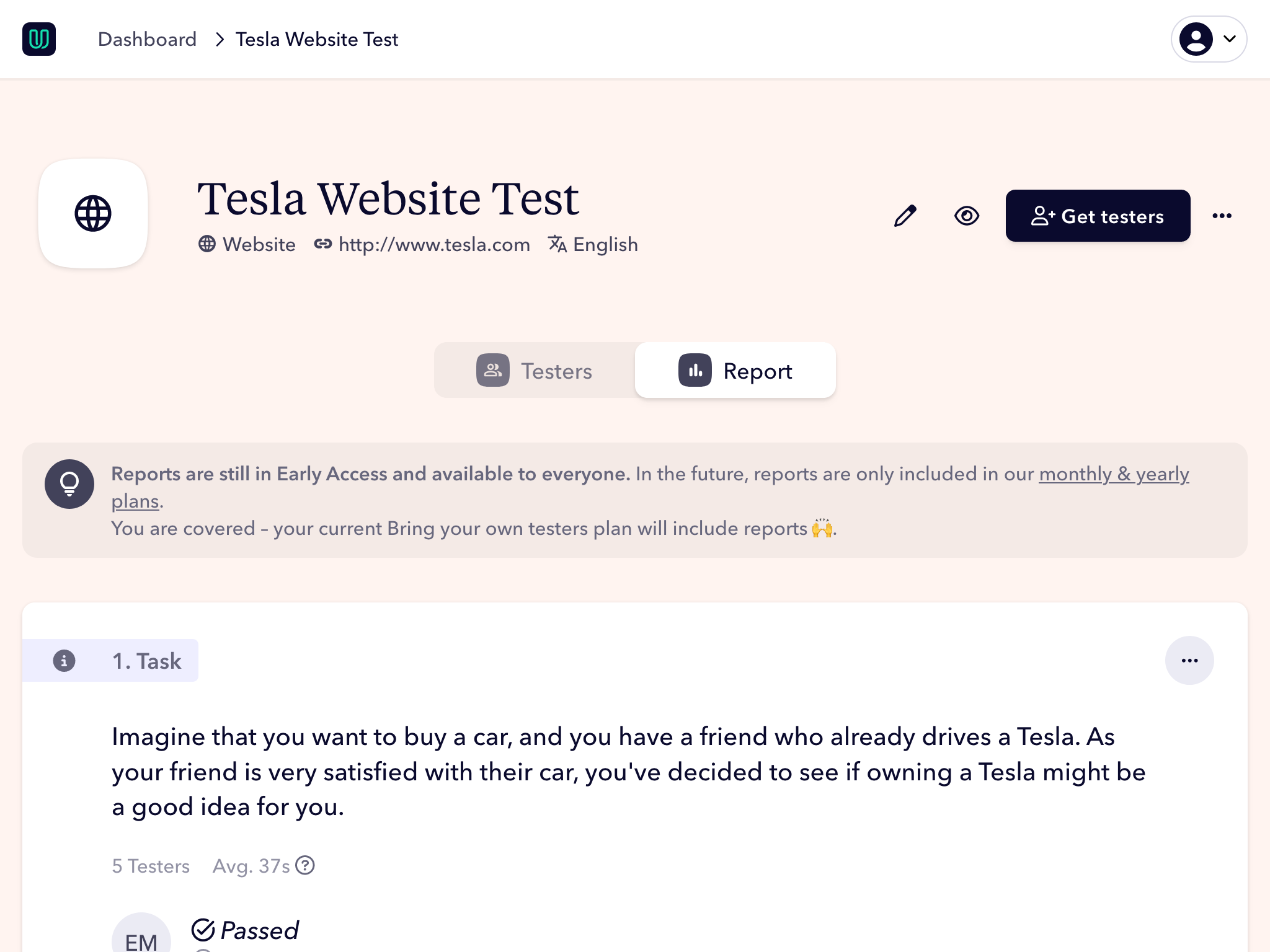Viewport: 1270px width, 952px height.
Task: Open the three-dot menu beside Get testers
Action: point(1222,216)
